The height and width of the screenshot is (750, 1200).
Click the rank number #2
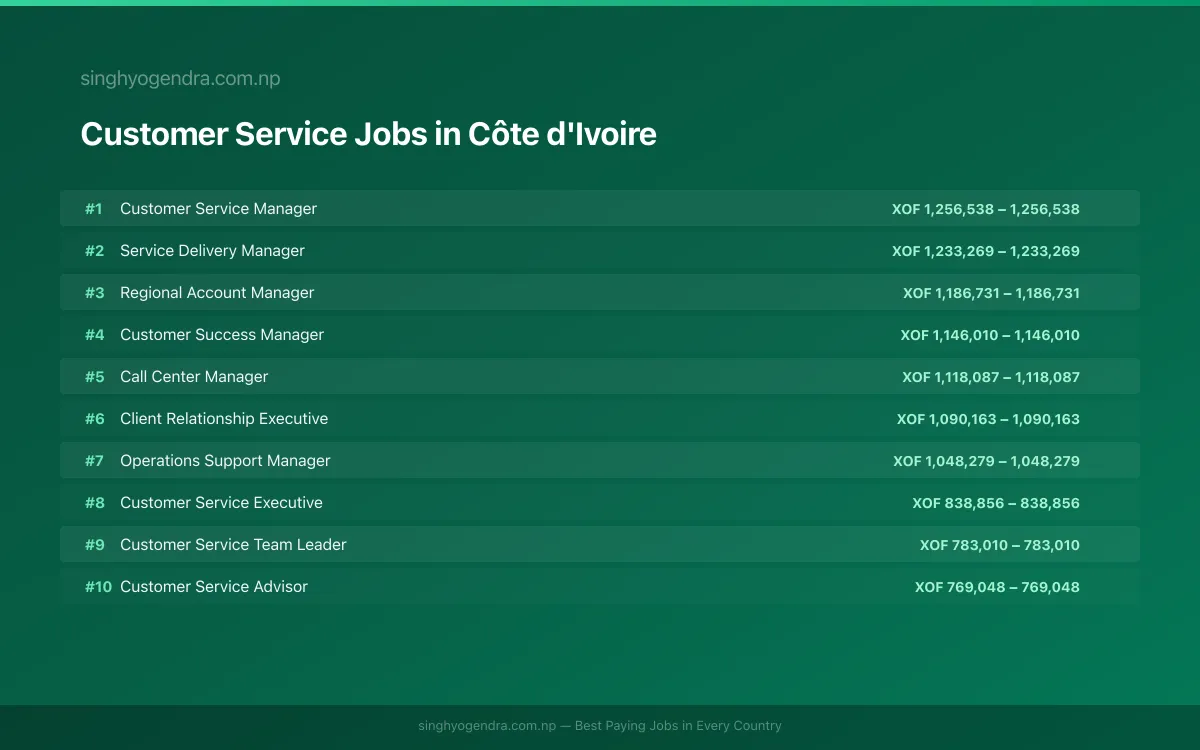click(x=94, y=251)
